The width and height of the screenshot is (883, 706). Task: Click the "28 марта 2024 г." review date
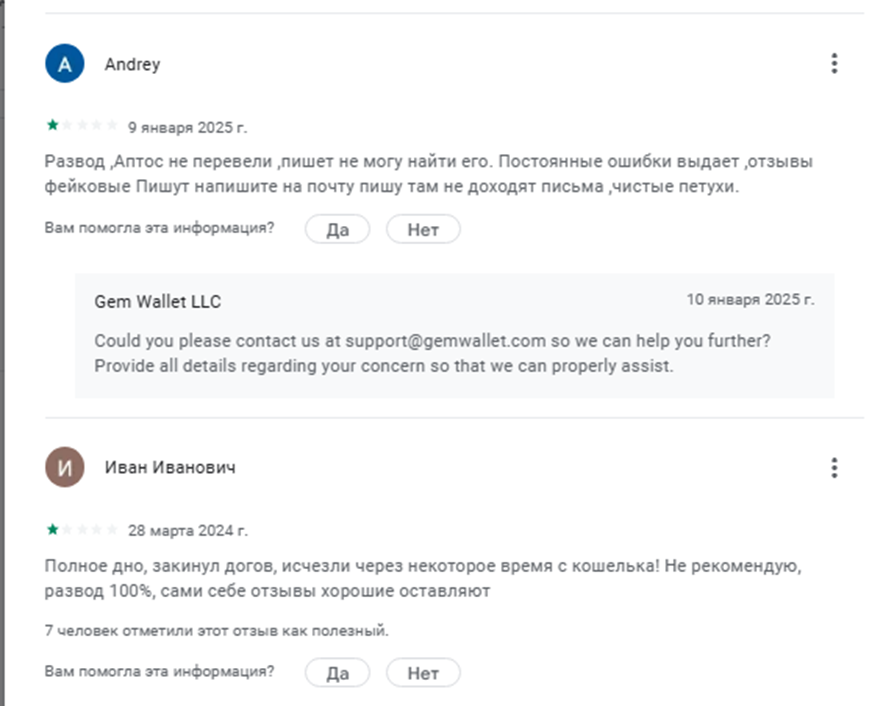188,530
